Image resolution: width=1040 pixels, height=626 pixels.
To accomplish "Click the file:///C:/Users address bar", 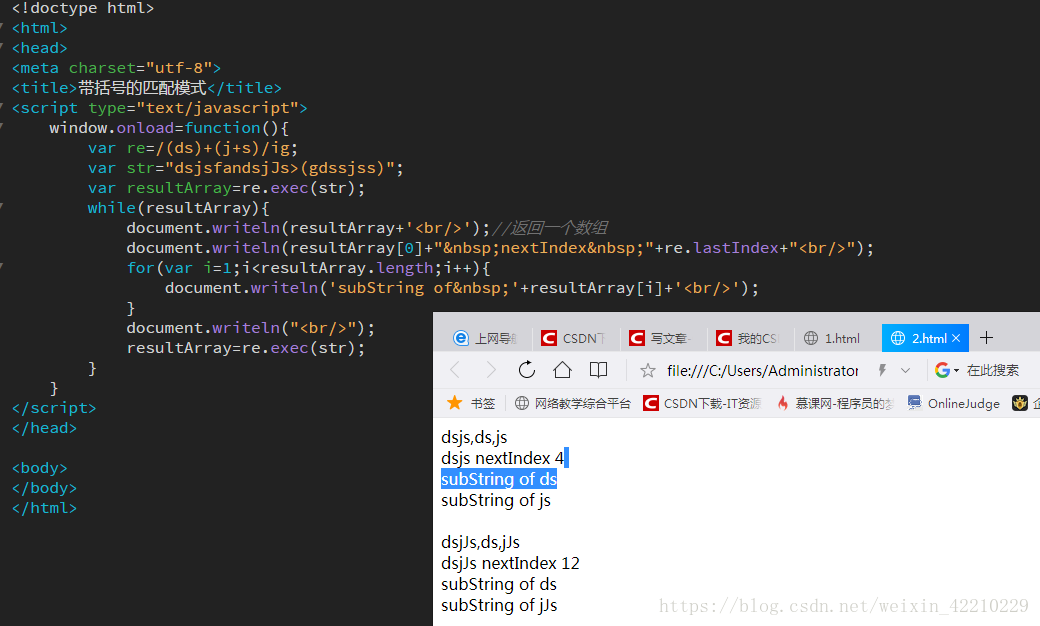I will [762, 370].
